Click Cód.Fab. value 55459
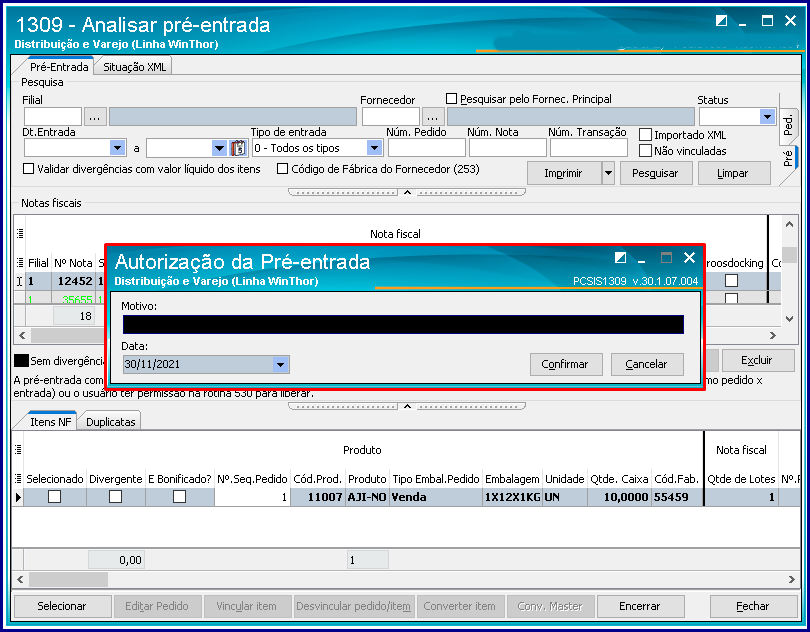The height and width of the screenshot is (632, 810). pos(677,497)
